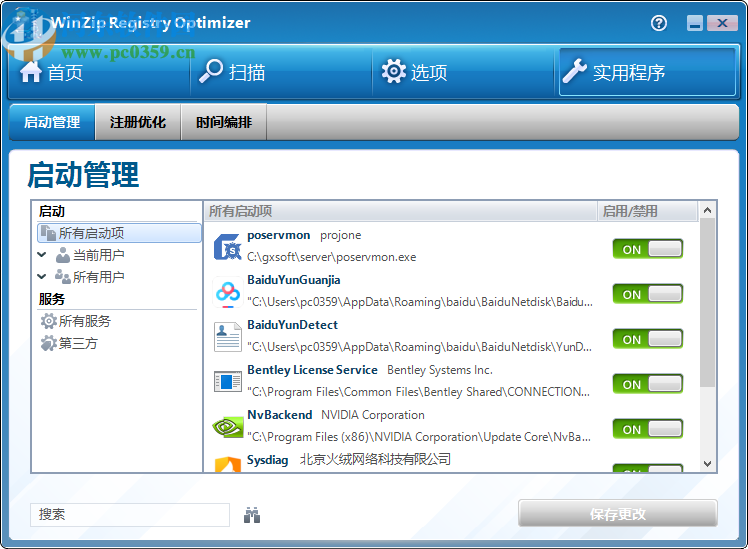Click the 所有启动项 pages icon
This screenshot has width=748, height=549.
point(48,233)
